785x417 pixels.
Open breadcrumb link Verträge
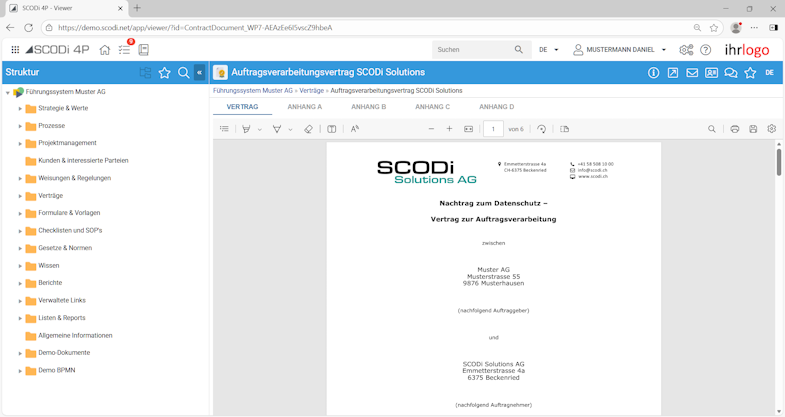(x=311, y=91)
